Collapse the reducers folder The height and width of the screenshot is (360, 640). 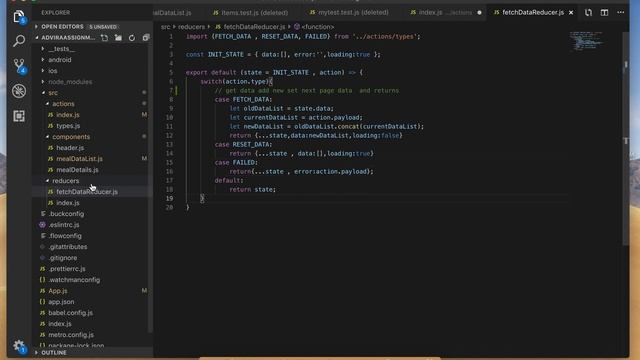65,181
